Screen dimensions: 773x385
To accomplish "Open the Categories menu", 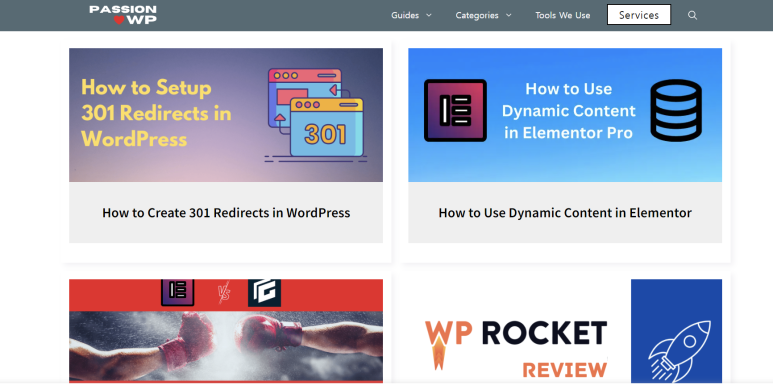I will pyautogui.click(x=477, y=15).
